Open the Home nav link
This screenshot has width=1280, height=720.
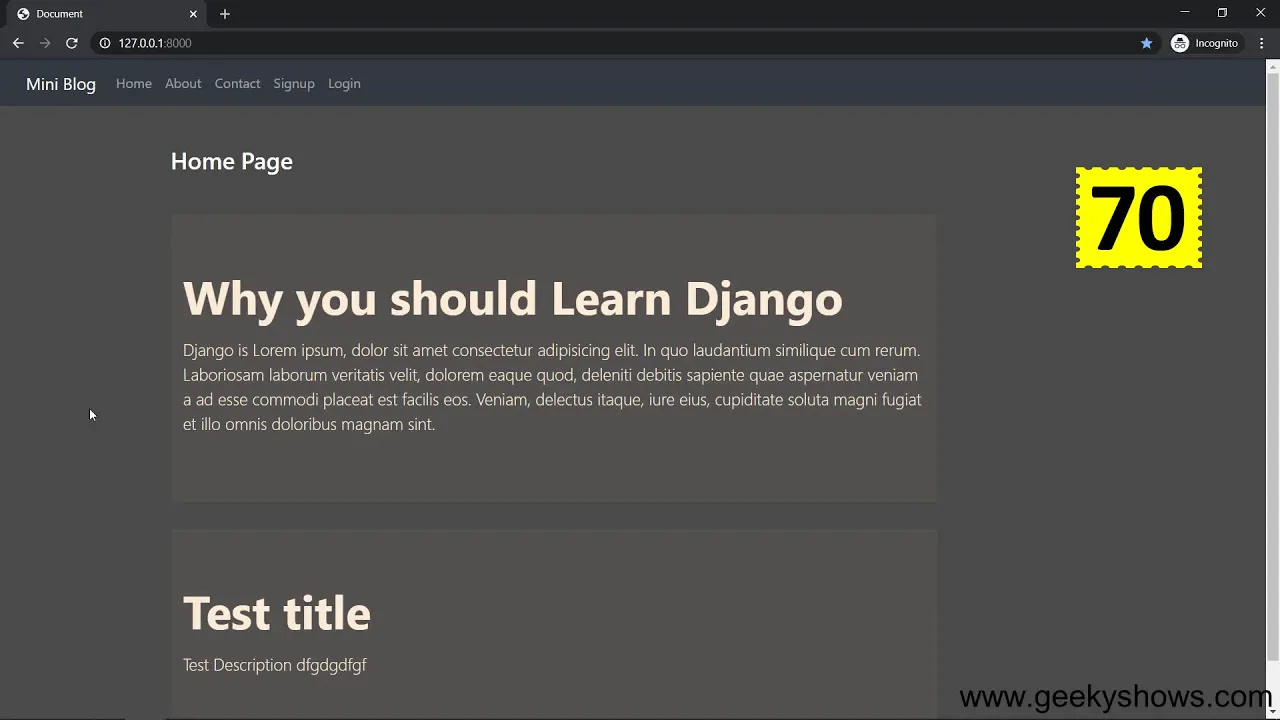[x=134, y=84]
